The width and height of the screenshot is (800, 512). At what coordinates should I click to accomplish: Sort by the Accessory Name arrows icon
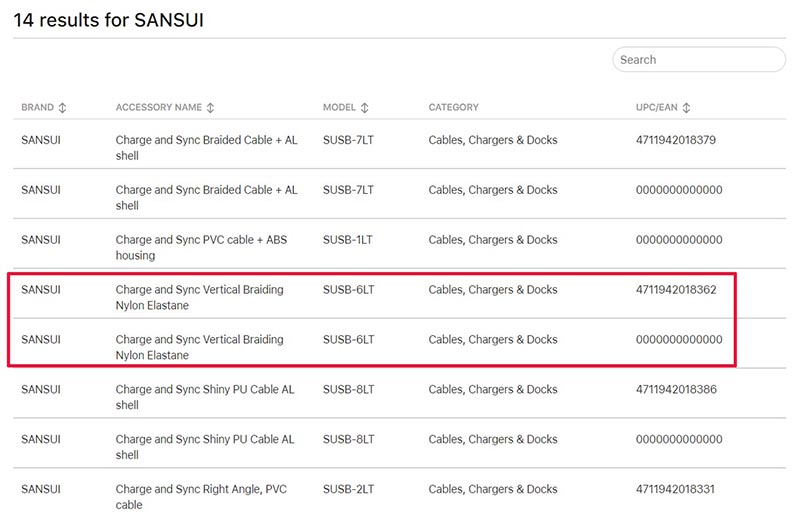pos(210,108)
